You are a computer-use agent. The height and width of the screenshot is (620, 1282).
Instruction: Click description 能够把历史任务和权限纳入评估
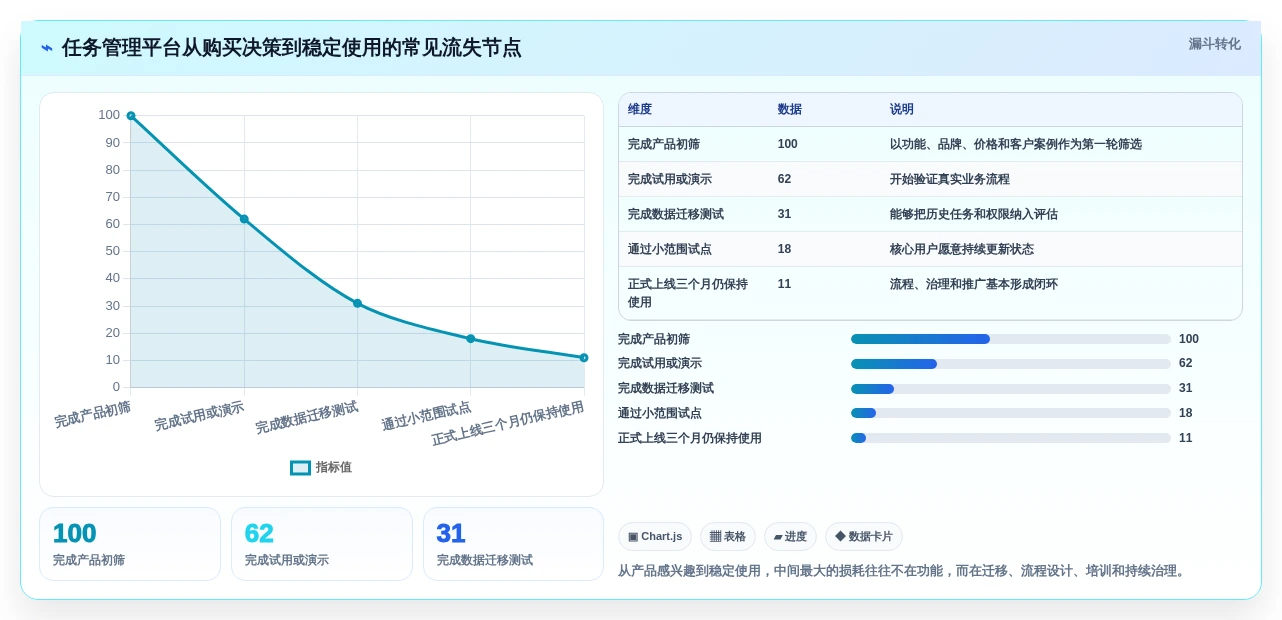[x=974, y=214]
